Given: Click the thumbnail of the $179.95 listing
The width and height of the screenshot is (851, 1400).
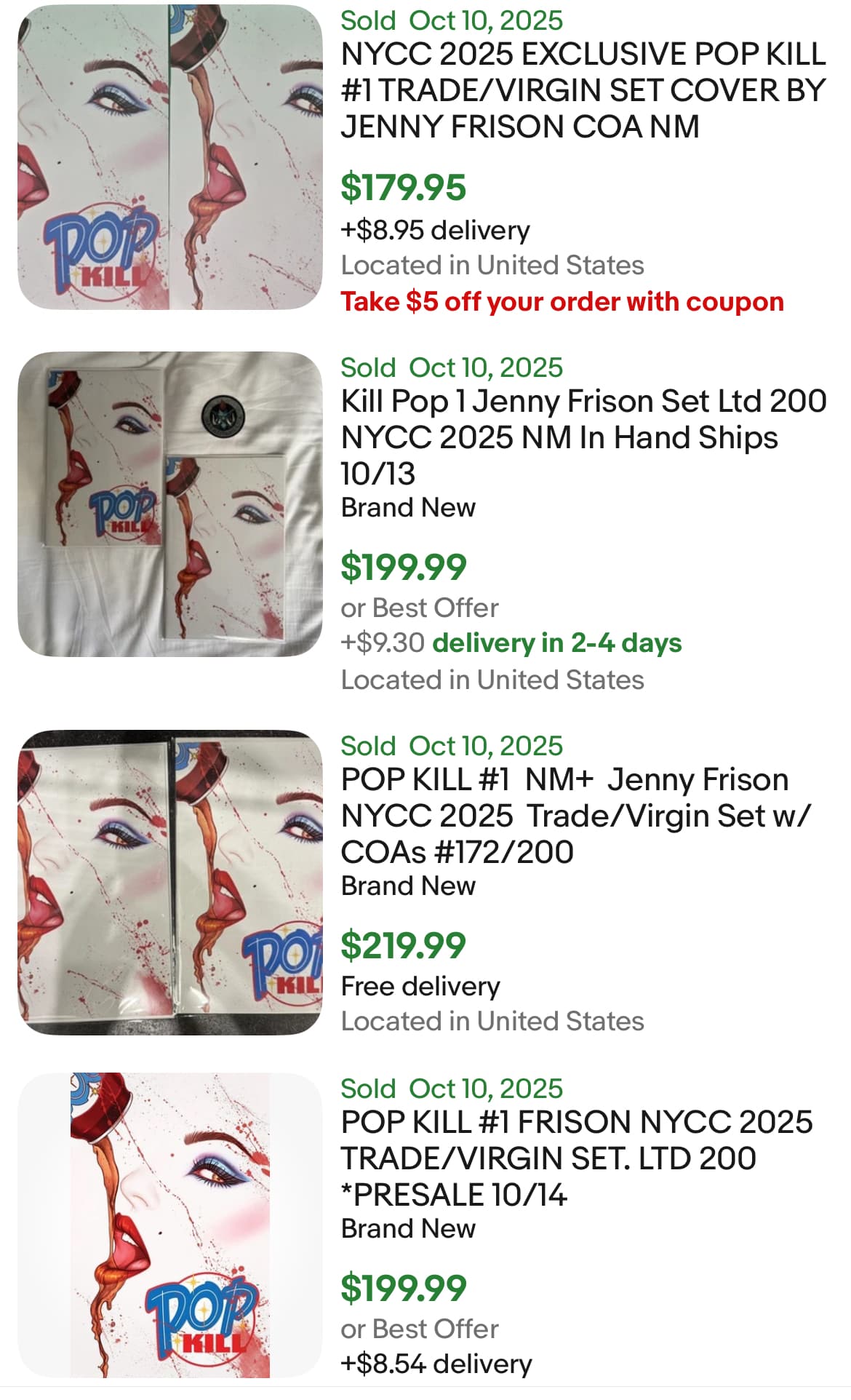Looking at the screenshot, I should coord(170,157).
